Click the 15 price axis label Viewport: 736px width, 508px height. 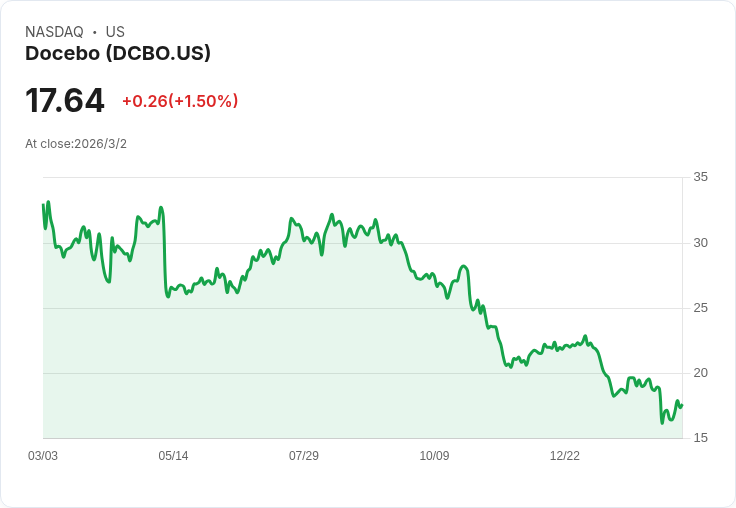tap(701, 438)
